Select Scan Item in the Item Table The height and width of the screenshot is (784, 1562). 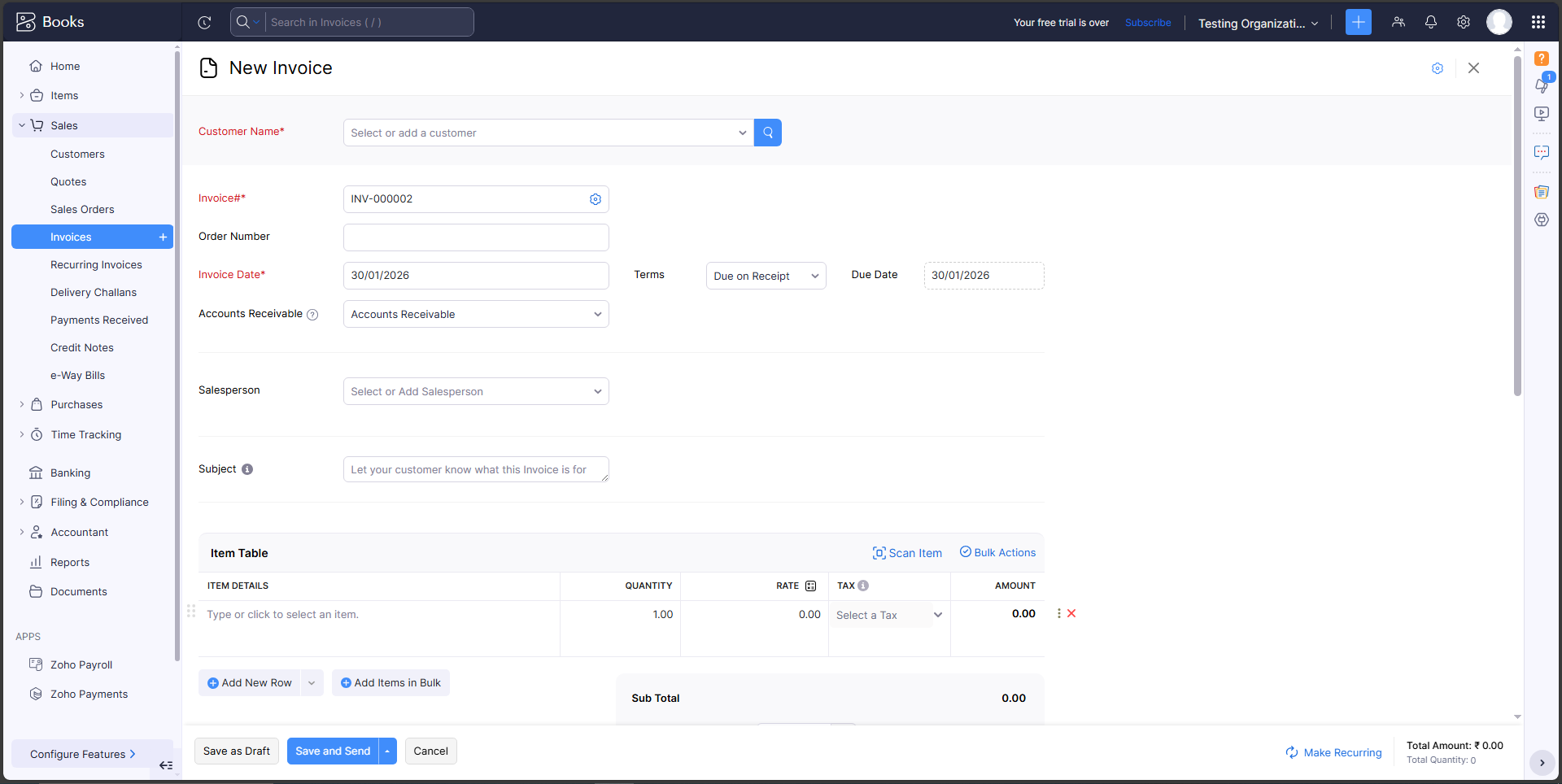pos(906,552)
